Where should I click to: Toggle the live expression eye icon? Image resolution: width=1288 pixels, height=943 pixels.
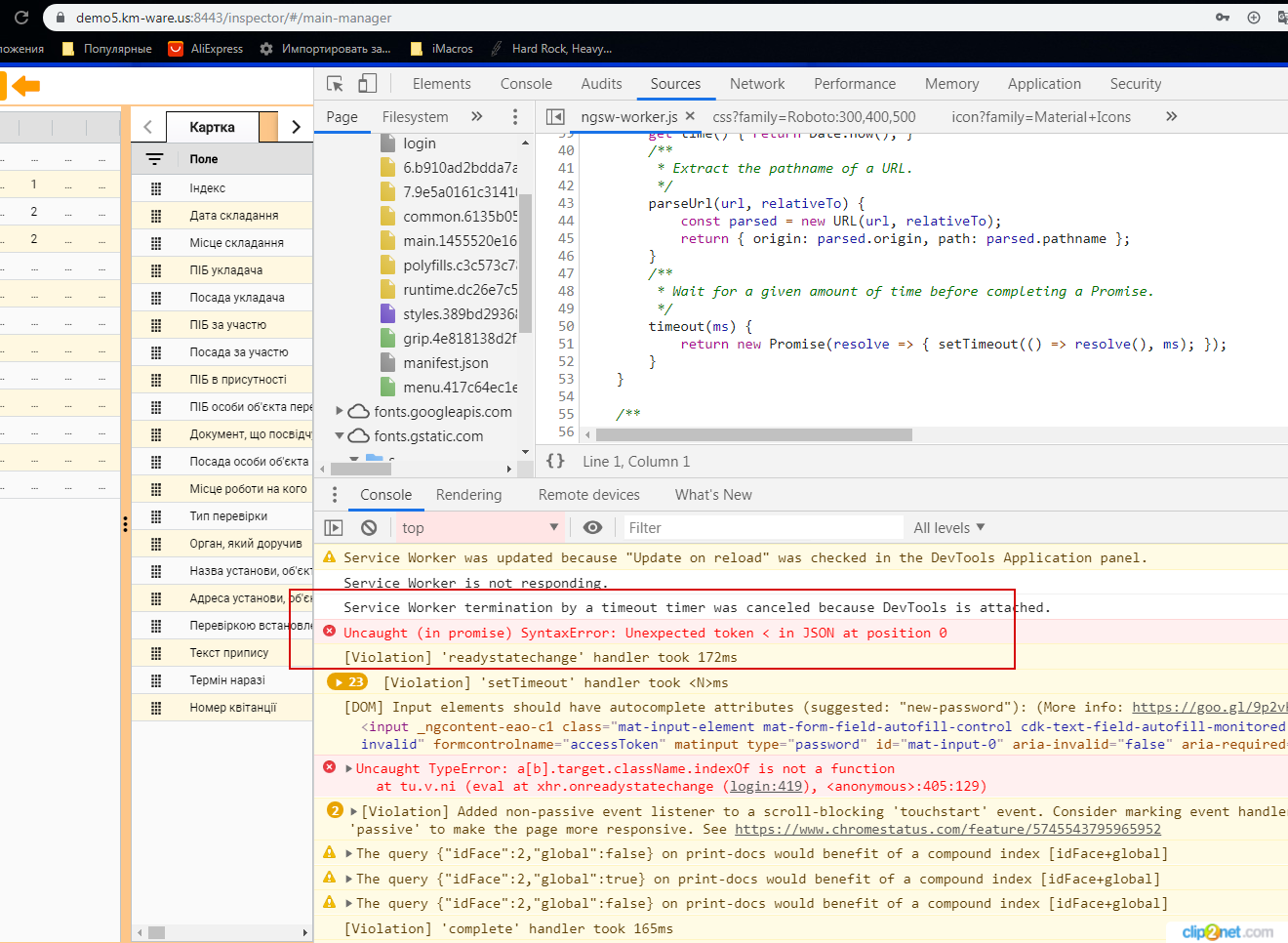(592, 527)
